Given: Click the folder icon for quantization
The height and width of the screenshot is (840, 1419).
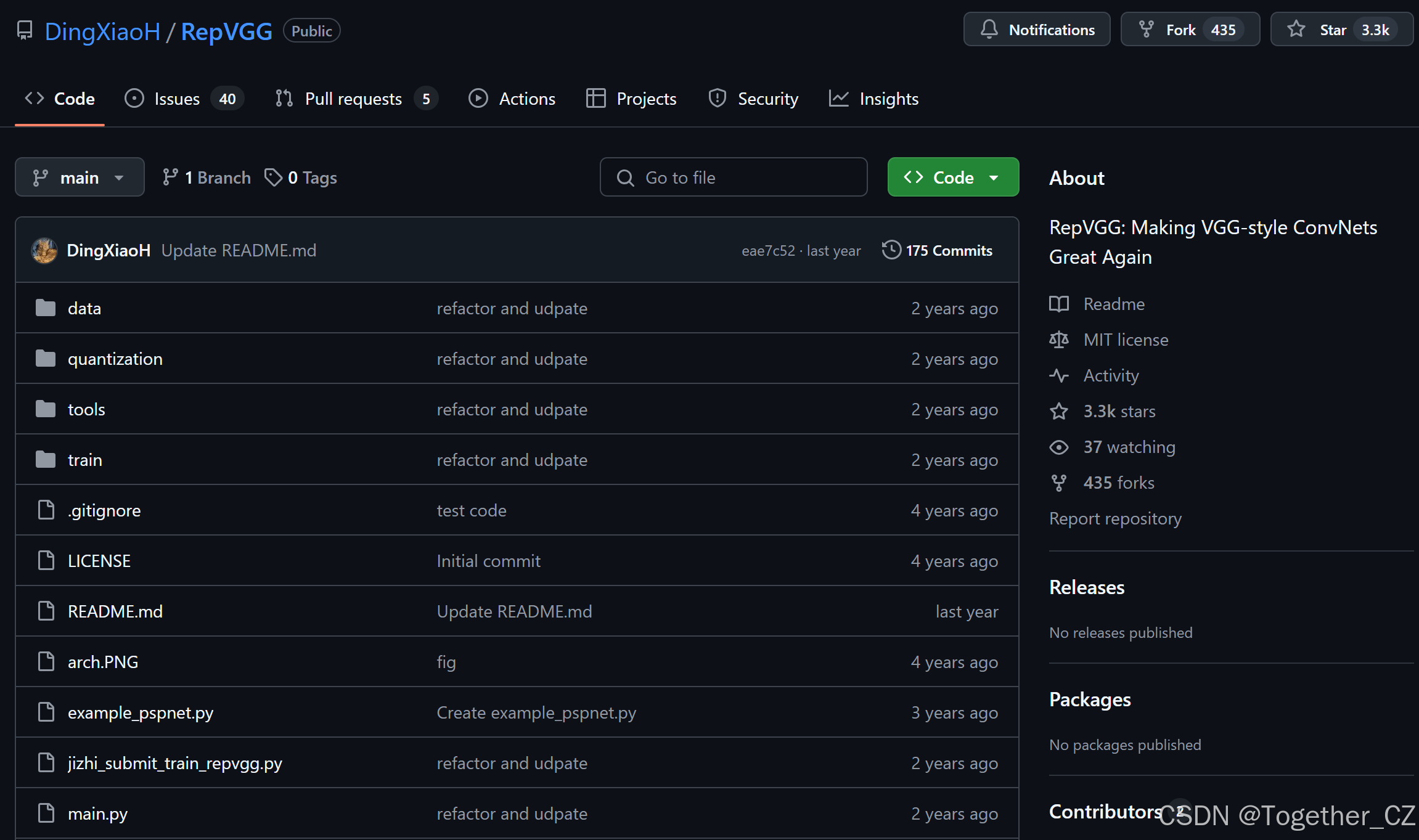Looking at the screenshot, I should pyautogui.click(x=46, y=358).
